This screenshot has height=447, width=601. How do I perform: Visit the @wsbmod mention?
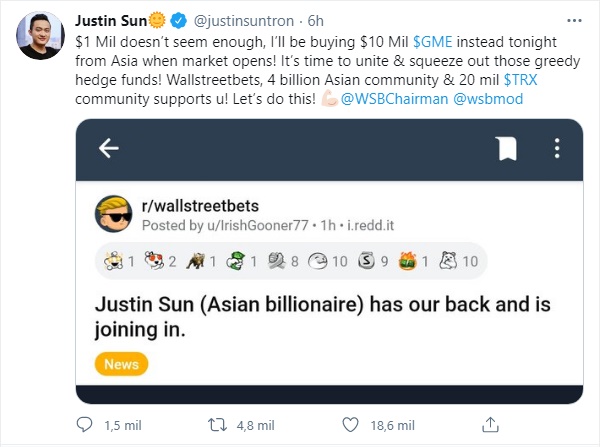pos(488,99)
